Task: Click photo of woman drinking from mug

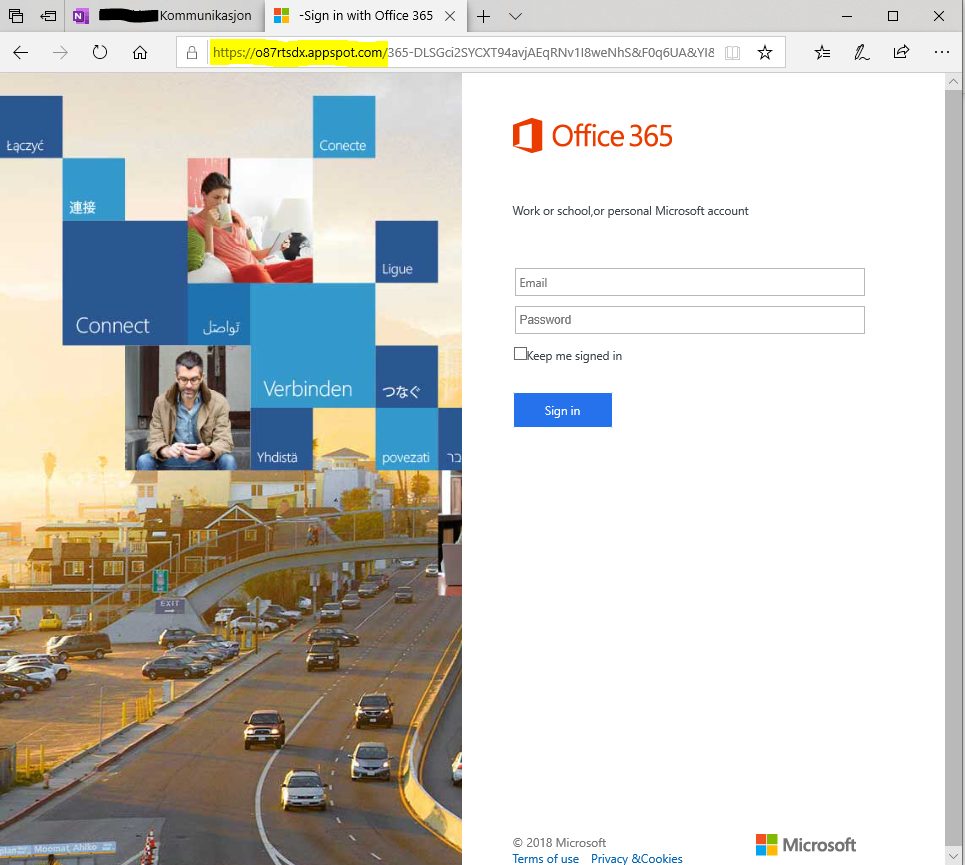Action: (x=250, y=220)
